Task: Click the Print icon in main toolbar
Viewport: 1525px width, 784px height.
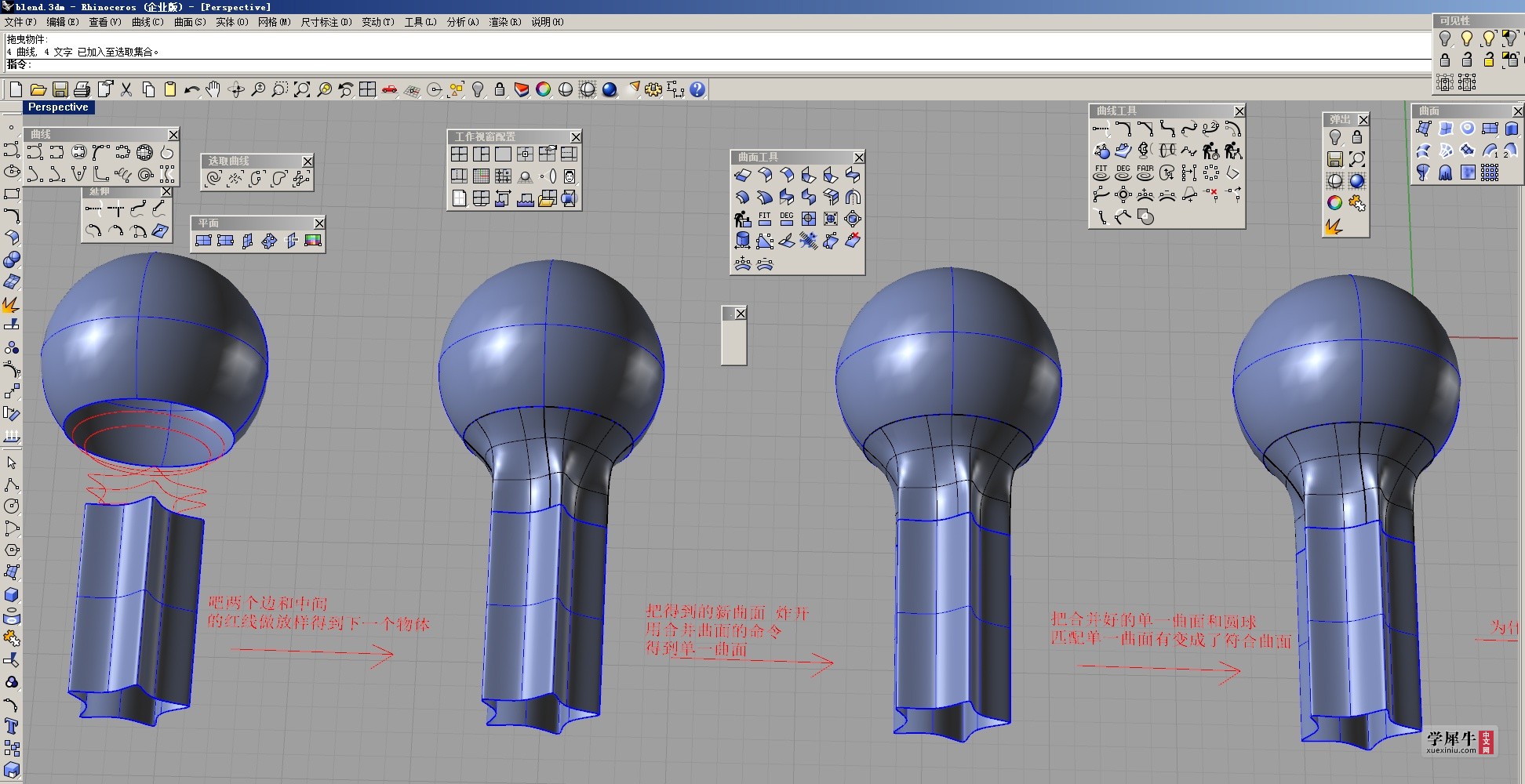Action: click(82, 89)
